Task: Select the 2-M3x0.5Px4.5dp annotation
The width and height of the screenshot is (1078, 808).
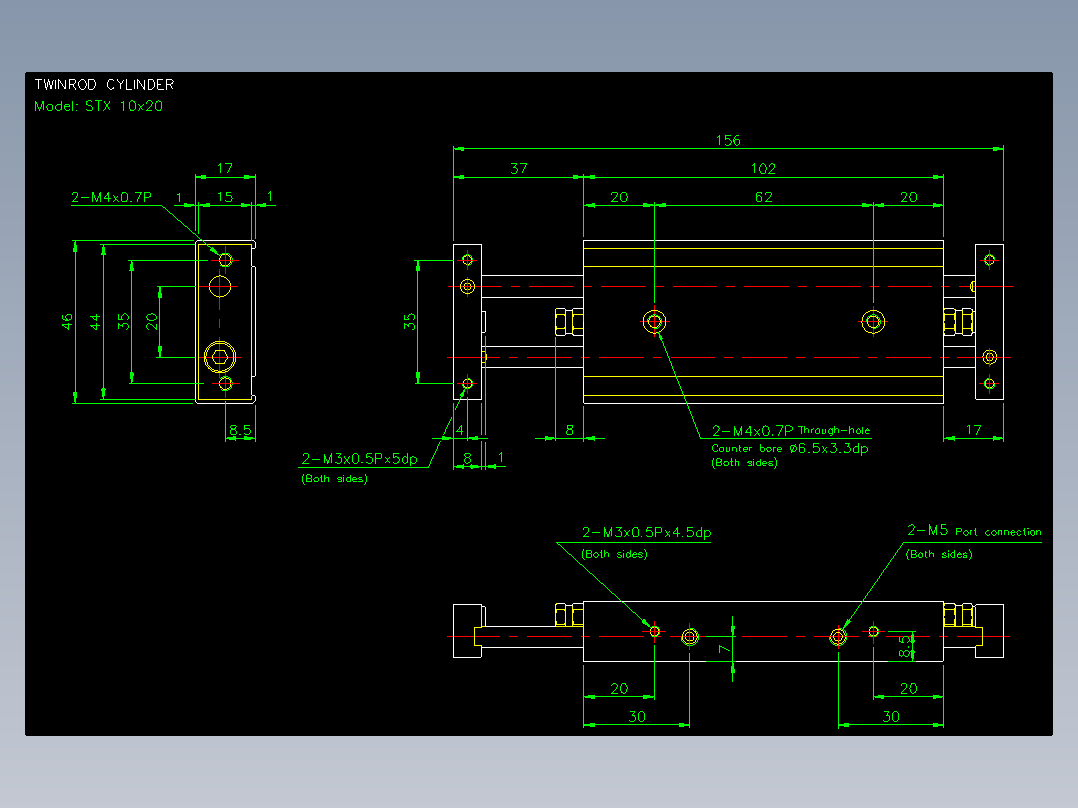Action: [x=646, y=532]
